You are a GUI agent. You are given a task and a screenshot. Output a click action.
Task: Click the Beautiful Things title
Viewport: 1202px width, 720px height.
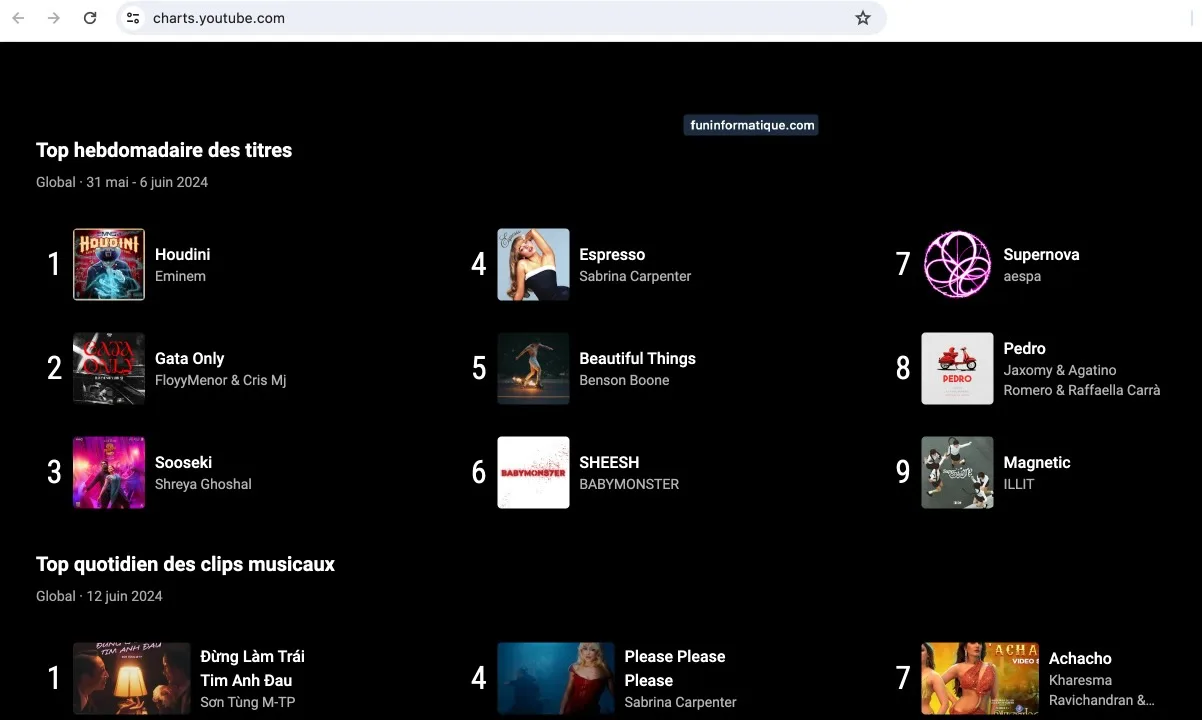pos(637,358)
